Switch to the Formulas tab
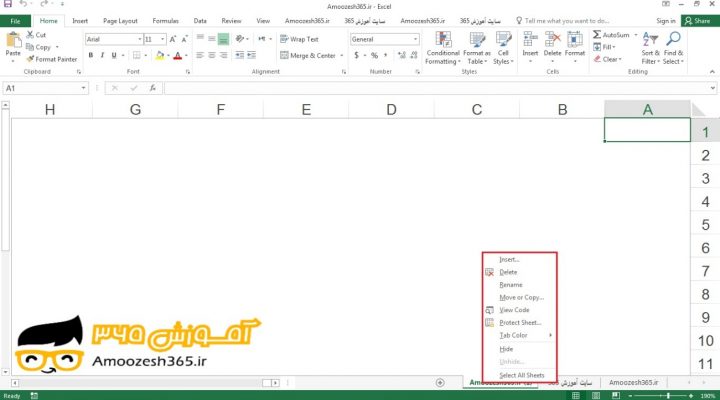720x400 pixels. (x=165, y=21)
